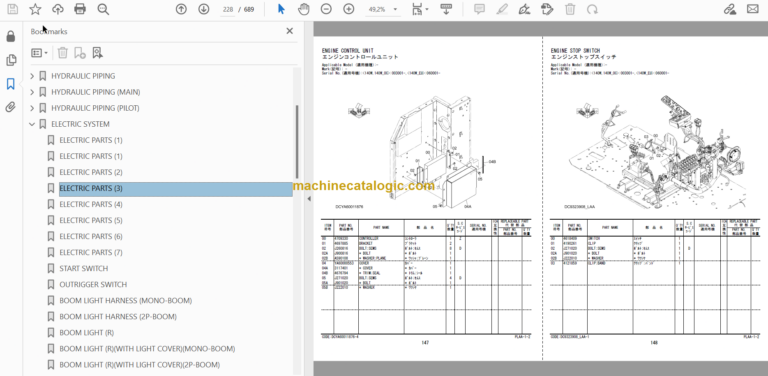Expand HYDRAULIC PIPING (PILOT) bookmark
Screen dimensions: 768x376
click(x=32, y=108)
